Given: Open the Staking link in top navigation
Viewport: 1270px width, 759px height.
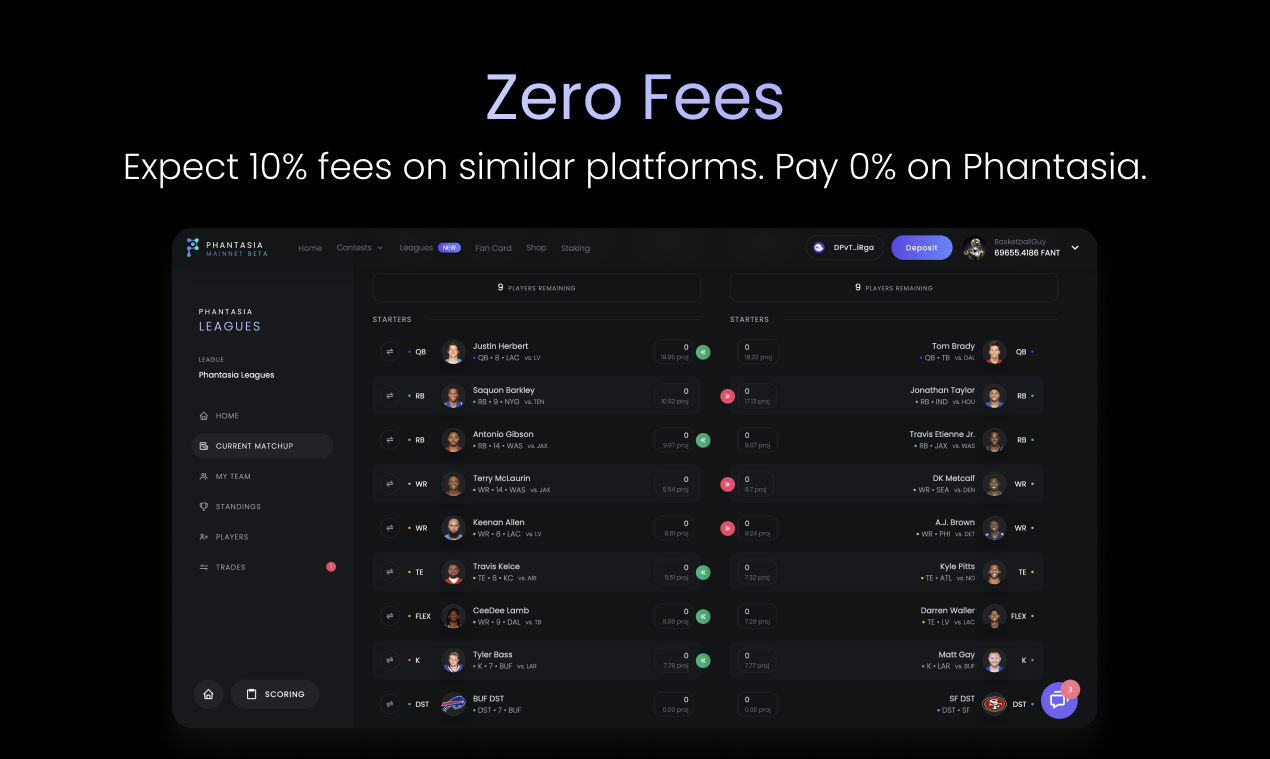Looking at the screenshot, I should tap(575, 248).
